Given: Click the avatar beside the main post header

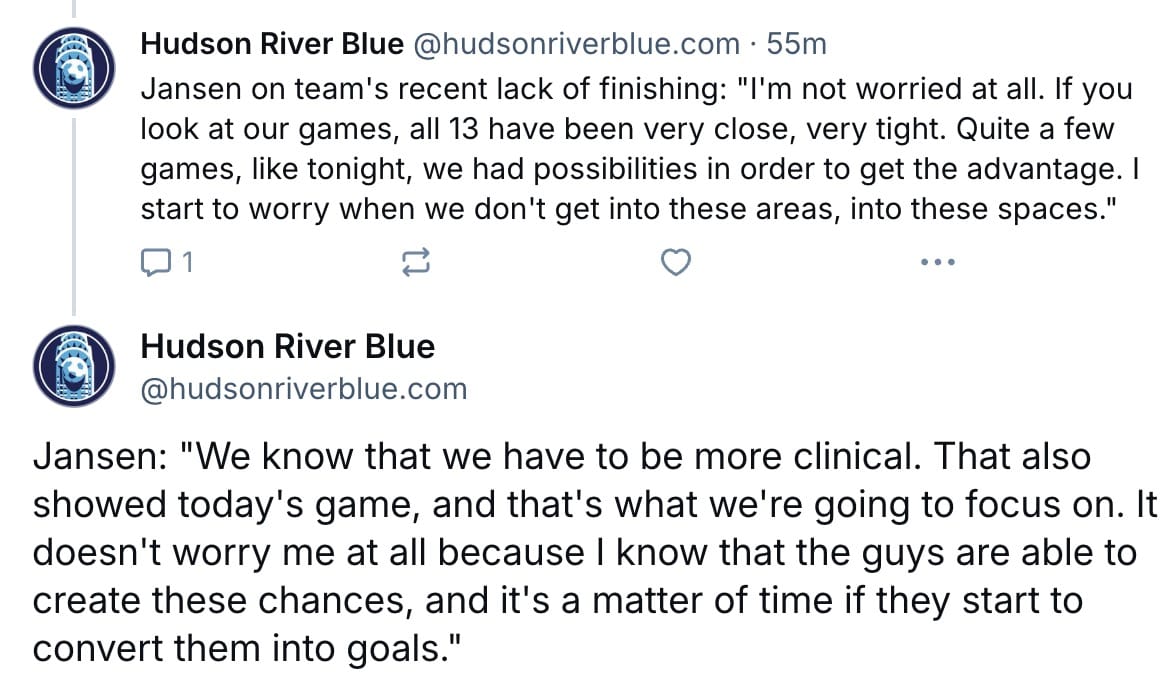Looking at the screenshot, I should (x=74, y=365).
